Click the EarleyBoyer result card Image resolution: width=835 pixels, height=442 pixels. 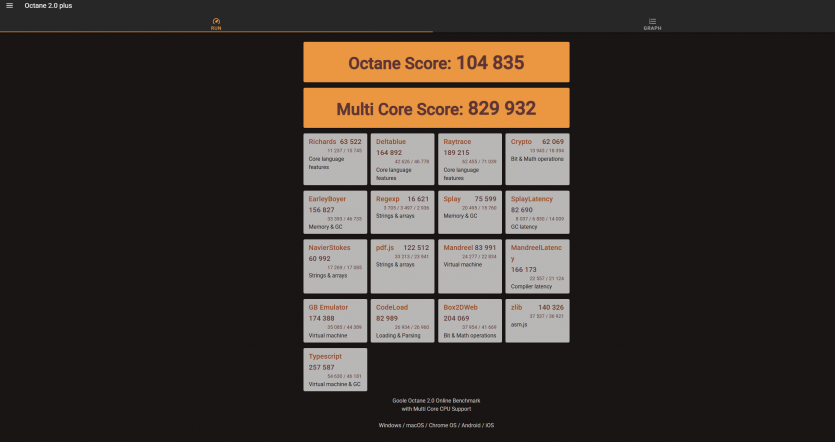click(335, 213)
